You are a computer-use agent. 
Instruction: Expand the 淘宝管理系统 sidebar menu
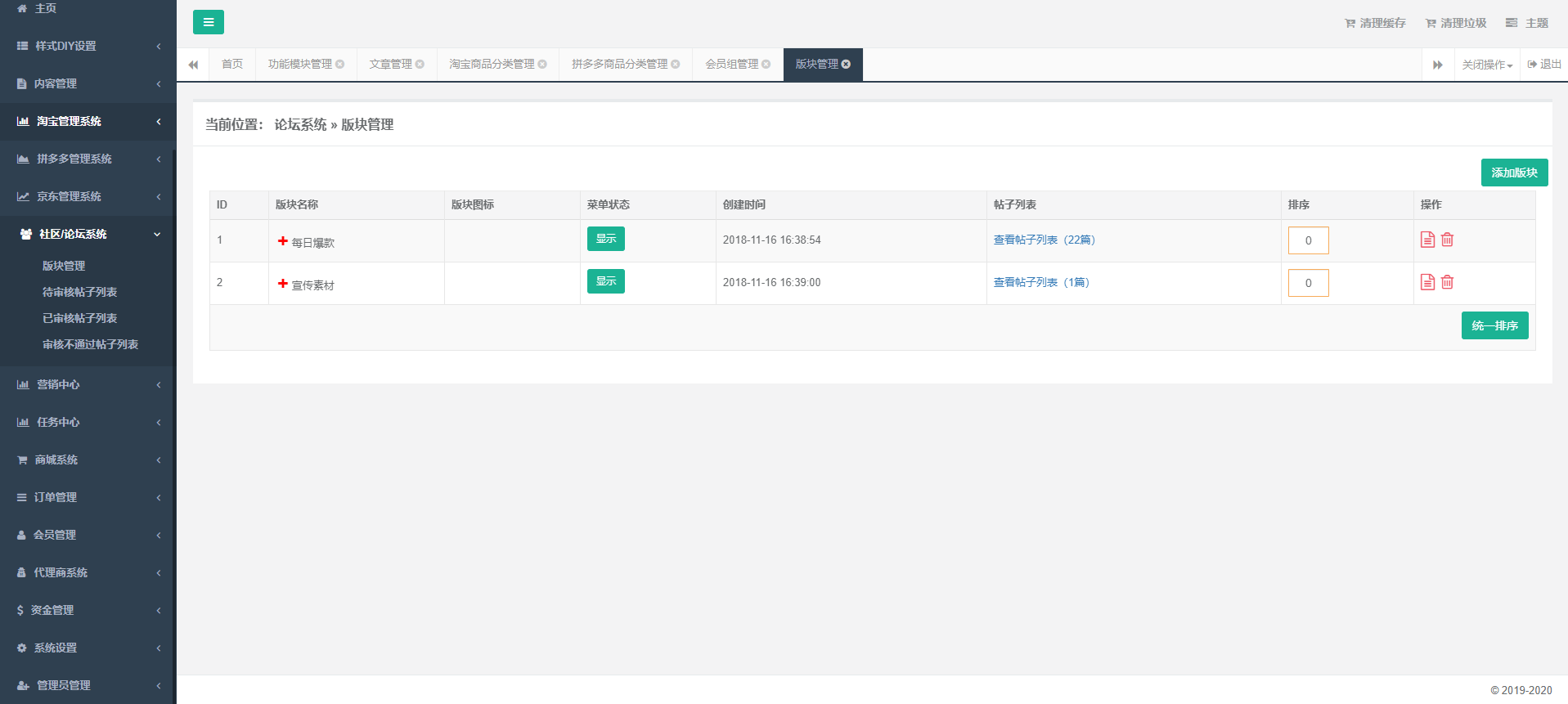point(88,121)
